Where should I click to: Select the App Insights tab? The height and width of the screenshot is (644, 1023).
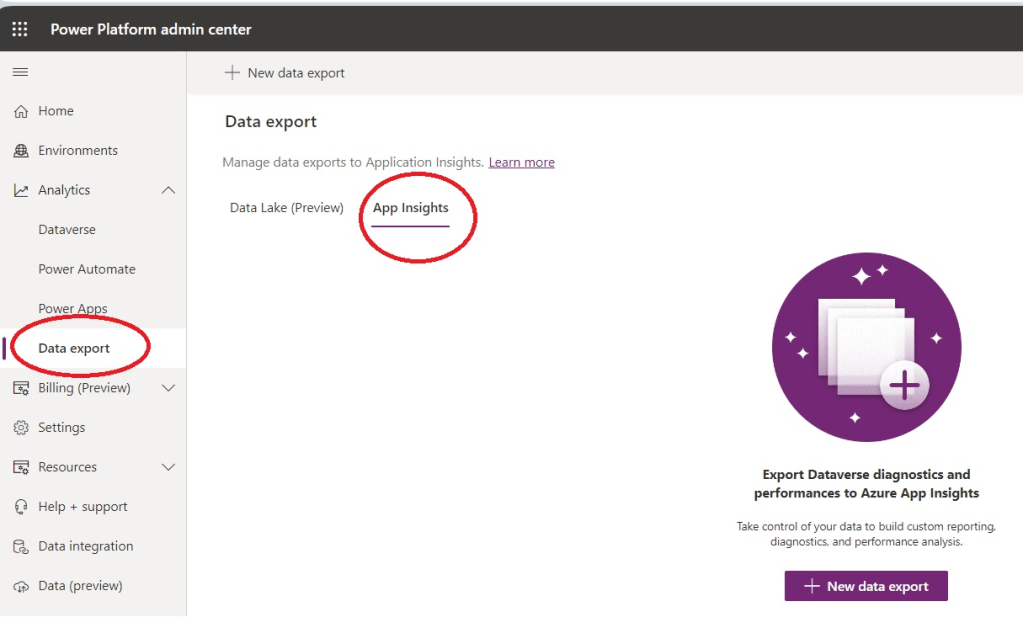coord(410,208)
